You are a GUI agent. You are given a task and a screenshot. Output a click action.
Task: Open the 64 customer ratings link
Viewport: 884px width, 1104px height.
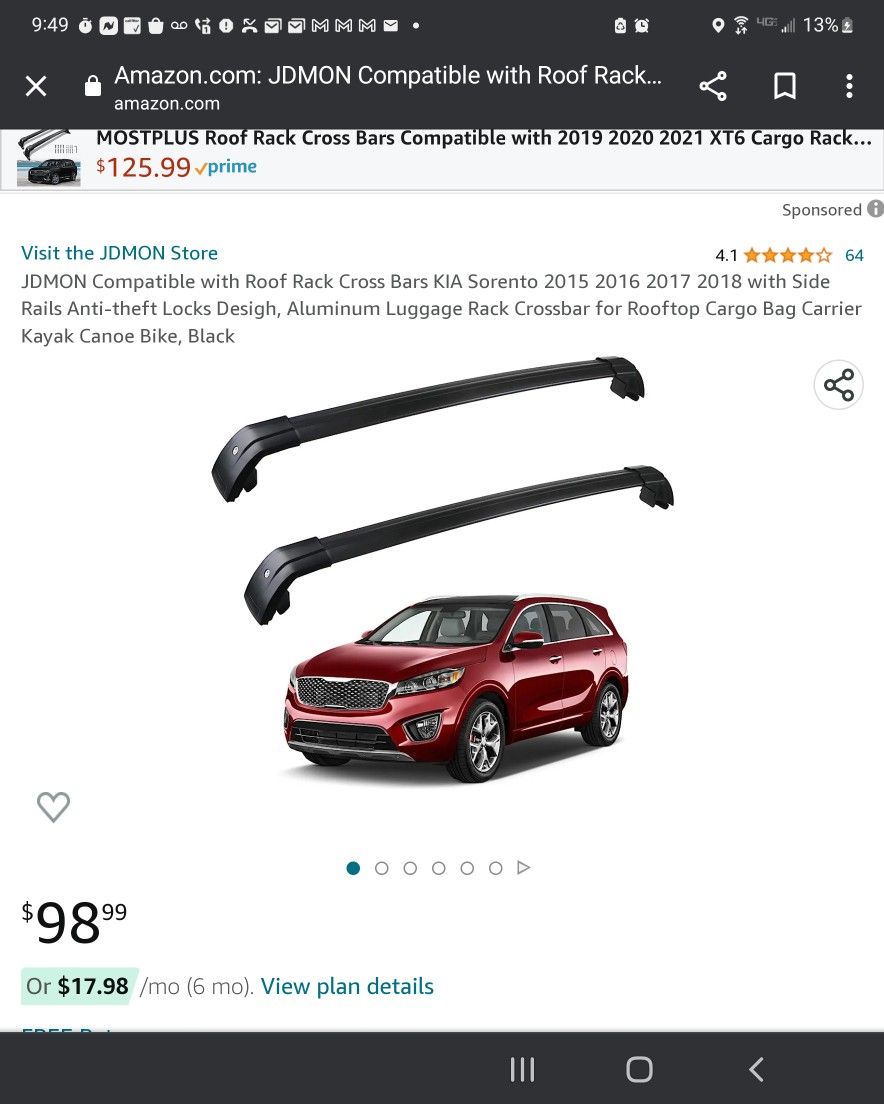[854, 255]
